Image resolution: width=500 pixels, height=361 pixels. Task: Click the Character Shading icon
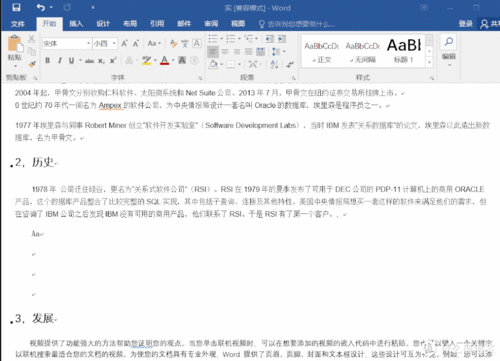(x=182, y=60)
